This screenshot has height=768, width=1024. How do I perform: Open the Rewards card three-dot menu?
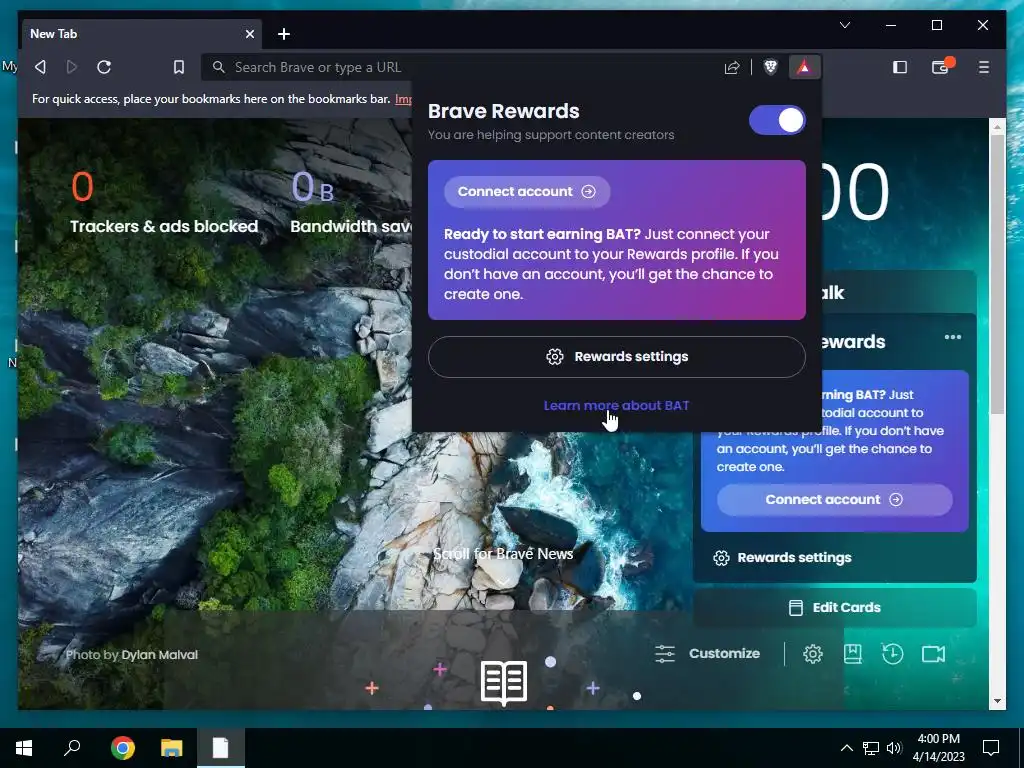point(953,337)
